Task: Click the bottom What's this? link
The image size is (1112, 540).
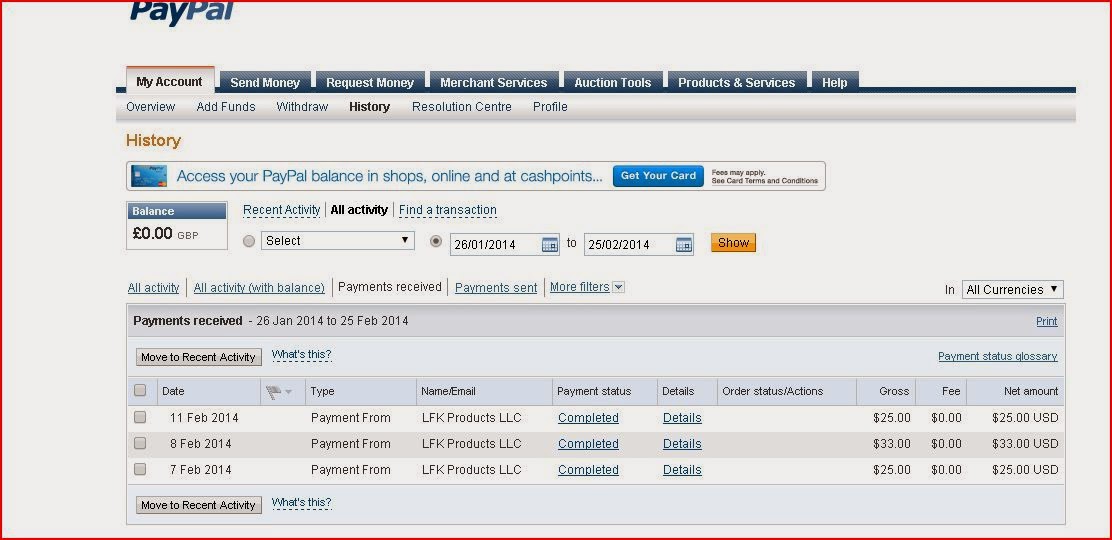Action: point(301,502)
